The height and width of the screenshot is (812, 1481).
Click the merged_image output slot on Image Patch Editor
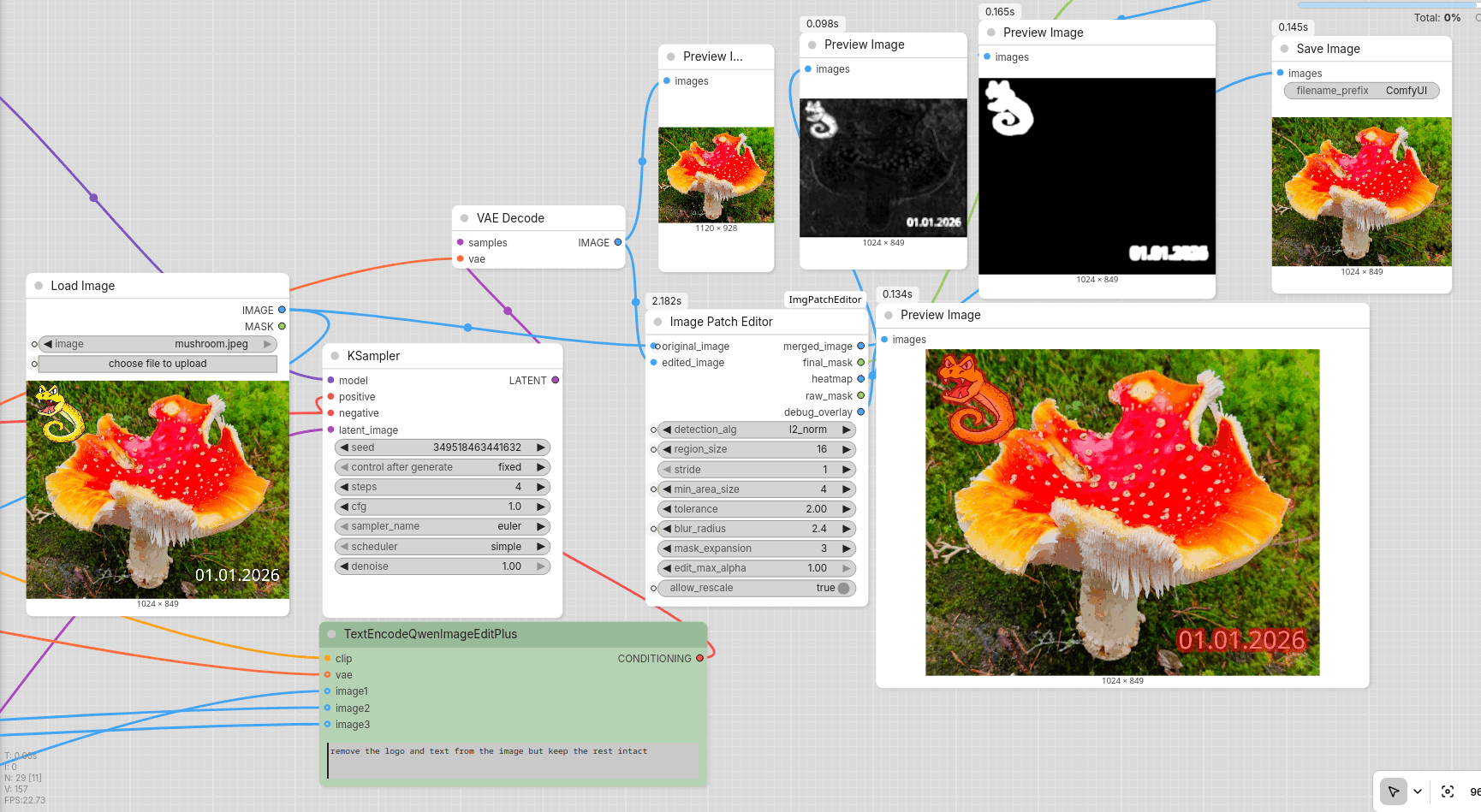(860, 346)
